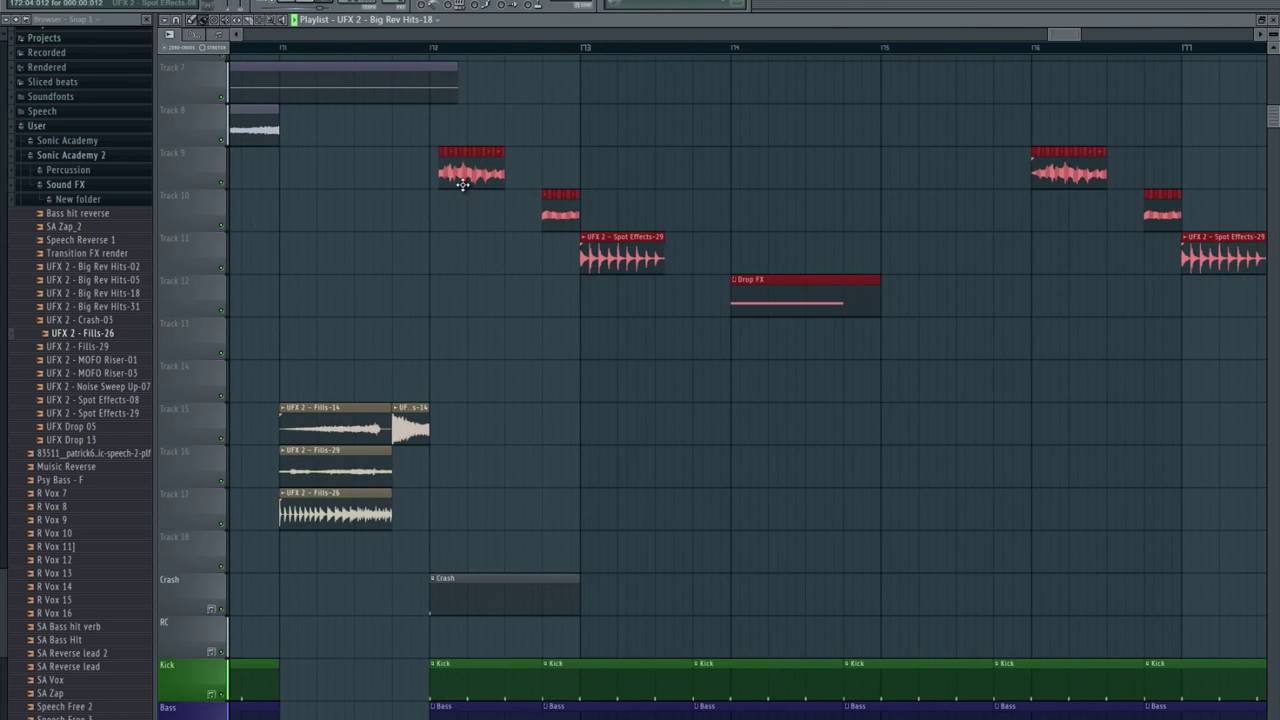Collapse the User folder
Image resolution: width=1280 pixels, height=720 pixels.
21,126
